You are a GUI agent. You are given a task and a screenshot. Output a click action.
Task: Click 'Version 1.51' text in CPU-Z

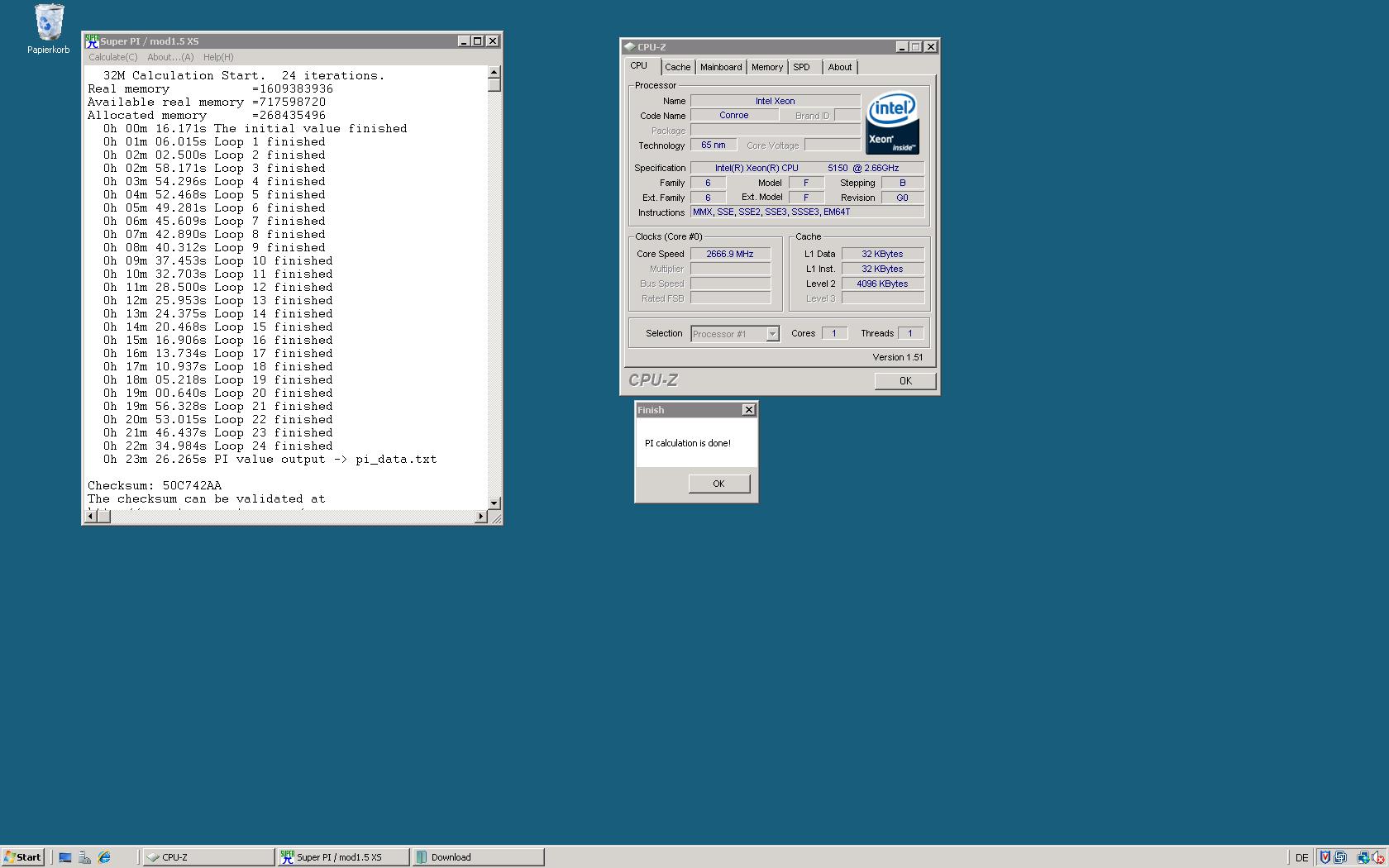(898, 357)
